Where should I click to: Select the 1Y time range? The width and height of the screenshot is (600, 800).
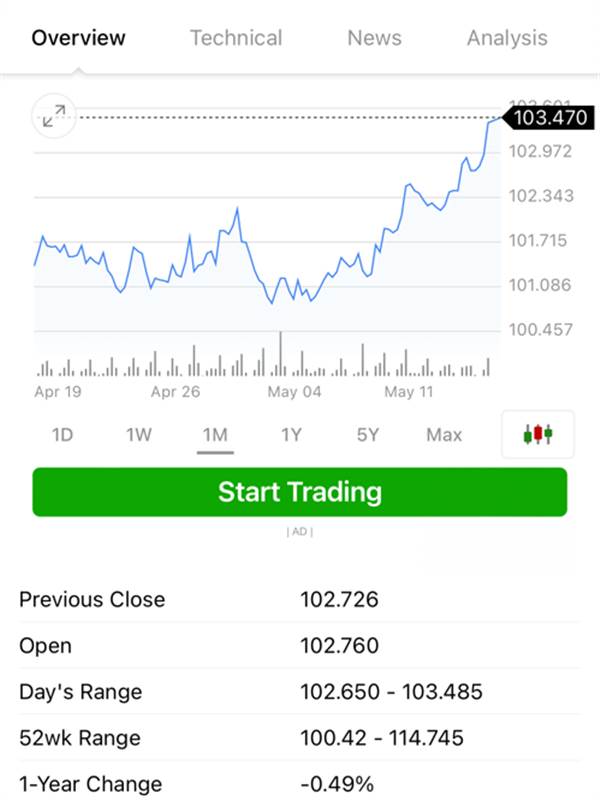coord(291,435)
